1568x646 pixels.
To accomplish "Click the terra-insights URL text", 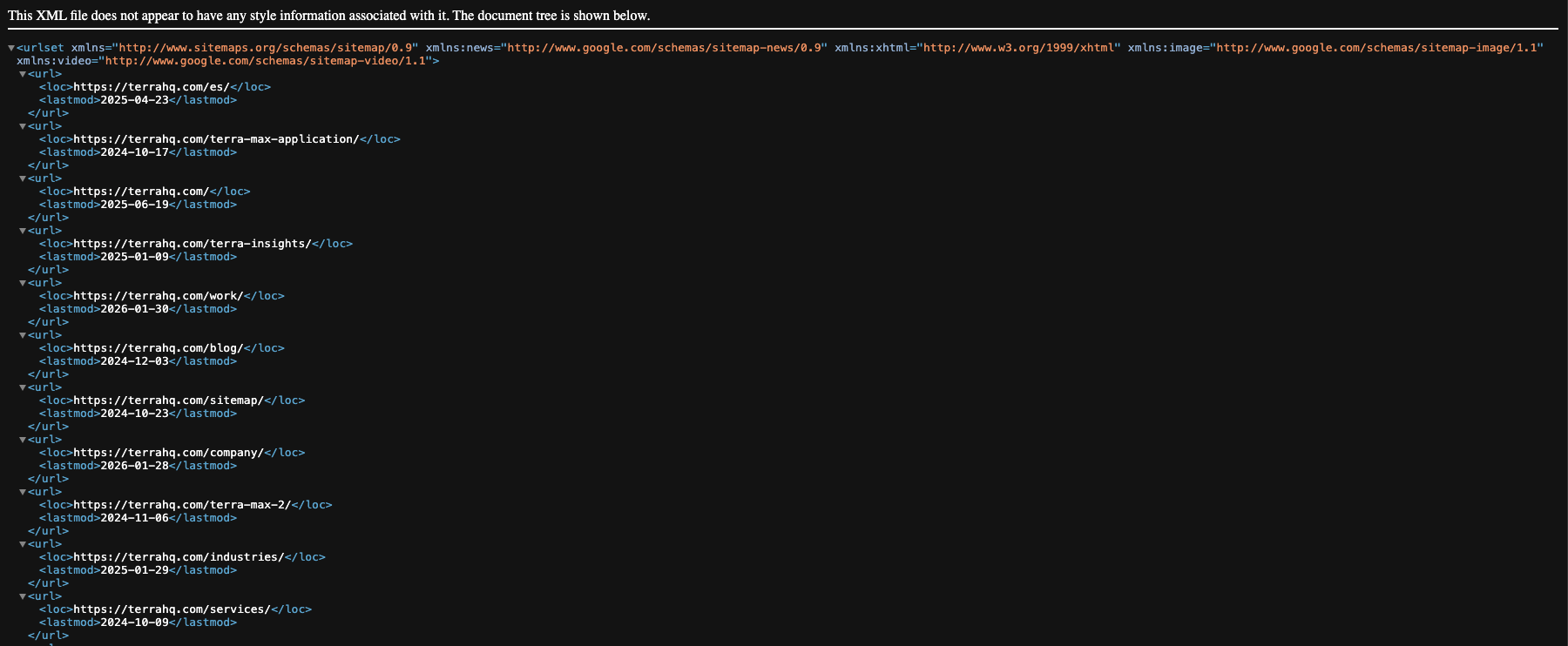I will [x=192, y=244].
